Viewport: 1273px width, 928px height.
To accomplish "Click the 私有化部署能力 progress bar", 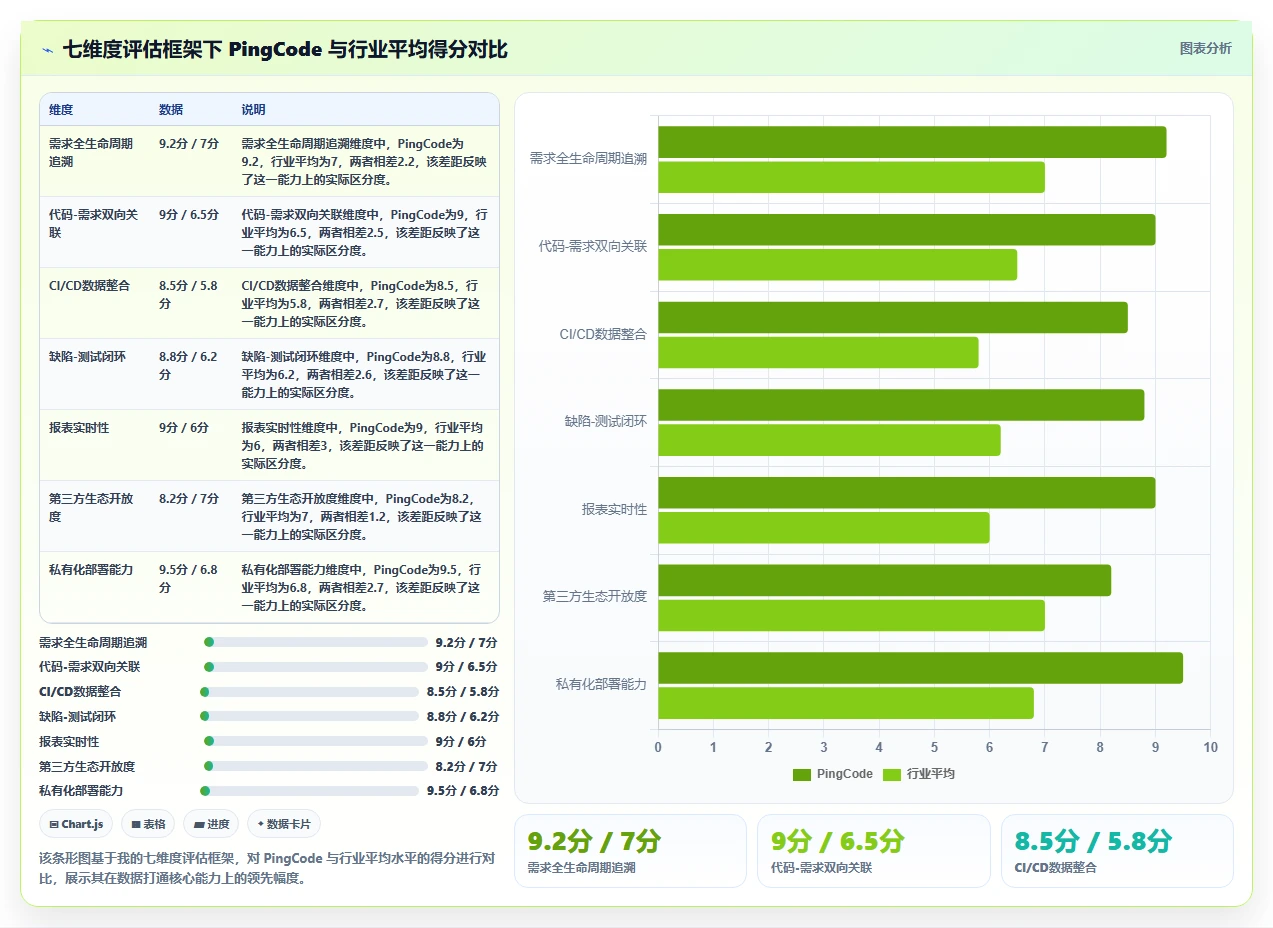I will tap(309, 791).
